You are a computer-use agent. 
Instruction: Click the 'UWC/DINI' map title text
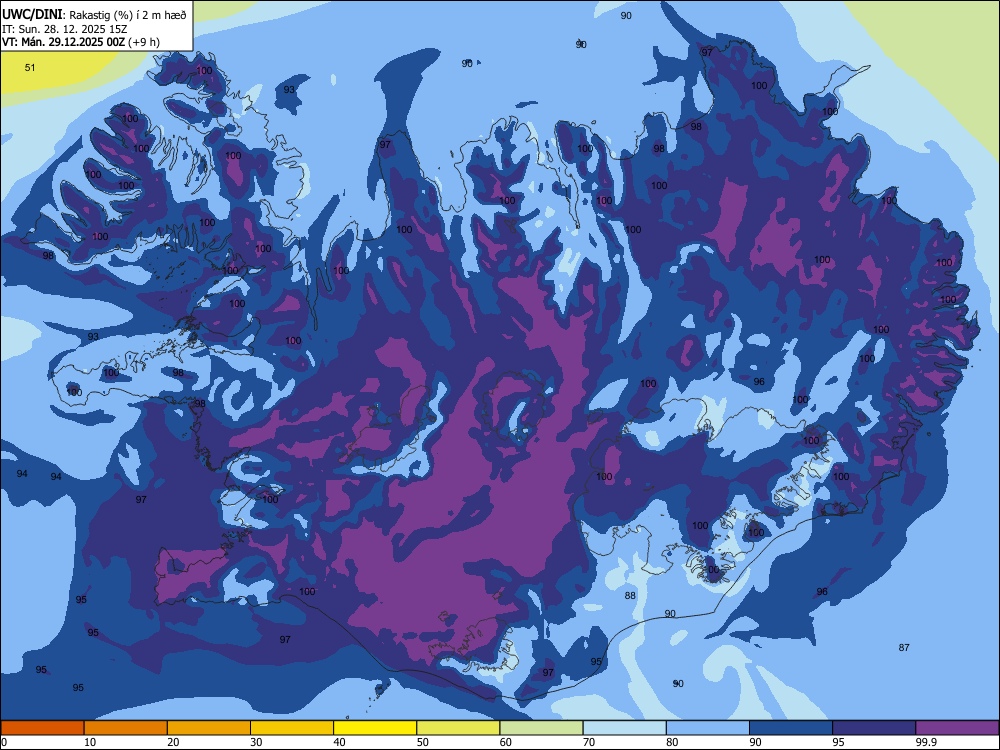click(x=32, y=14)
